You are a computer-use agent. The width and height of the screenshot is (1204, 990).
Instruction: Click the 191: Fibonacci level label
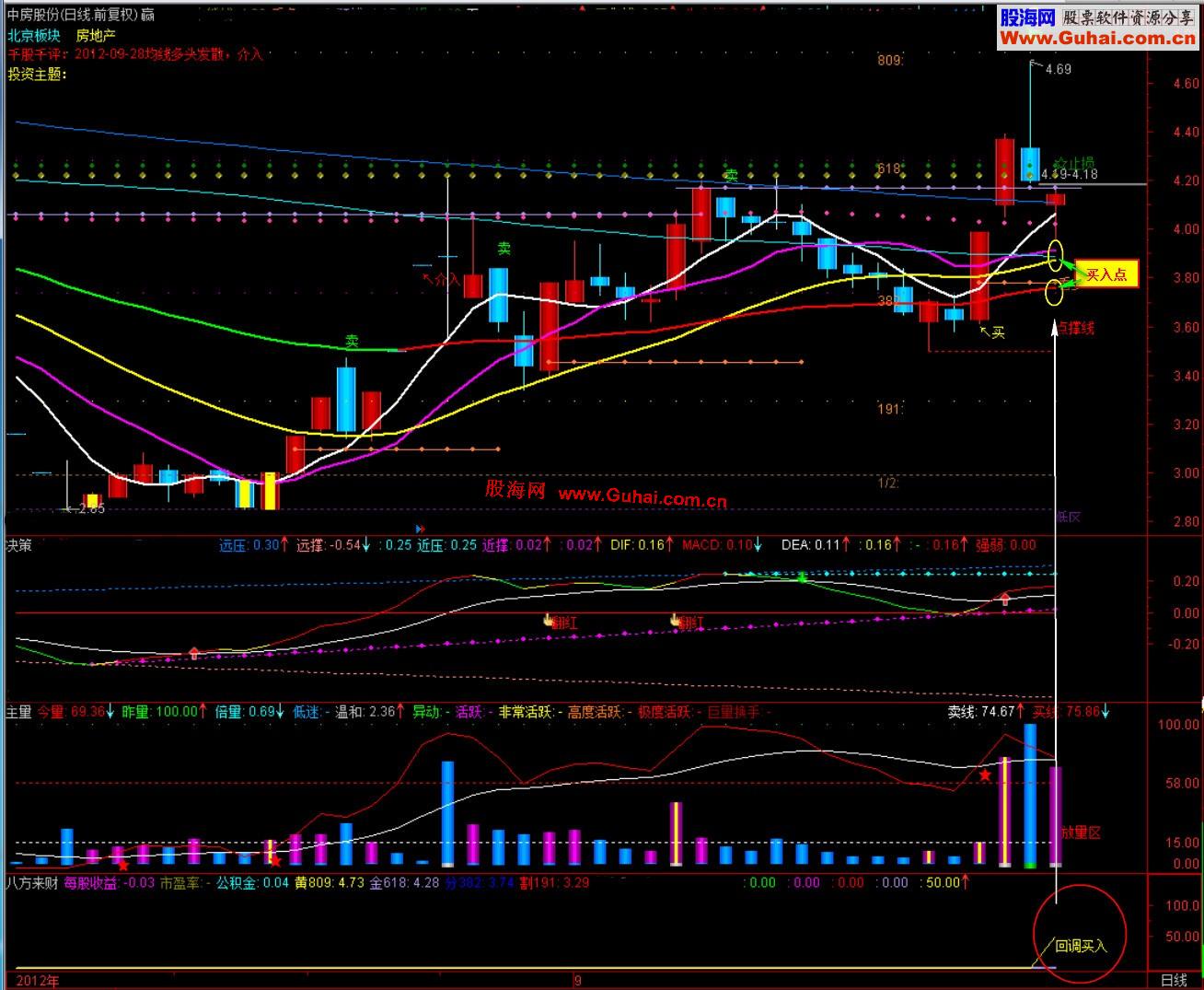coord(888,408)
